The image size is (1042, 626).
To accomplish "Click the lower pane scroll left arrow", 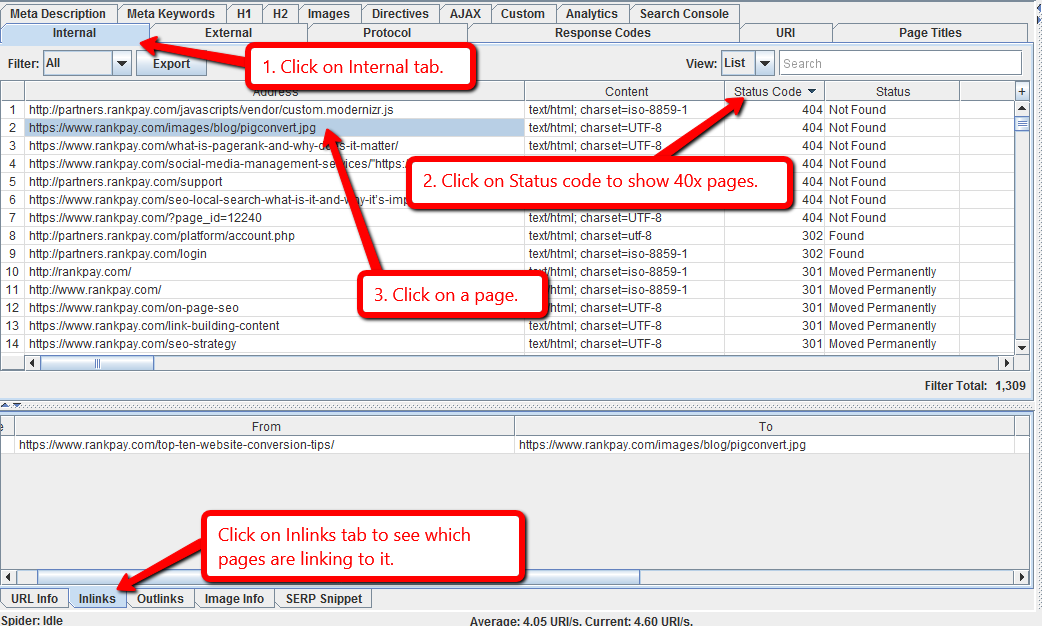I will [9, 577].
